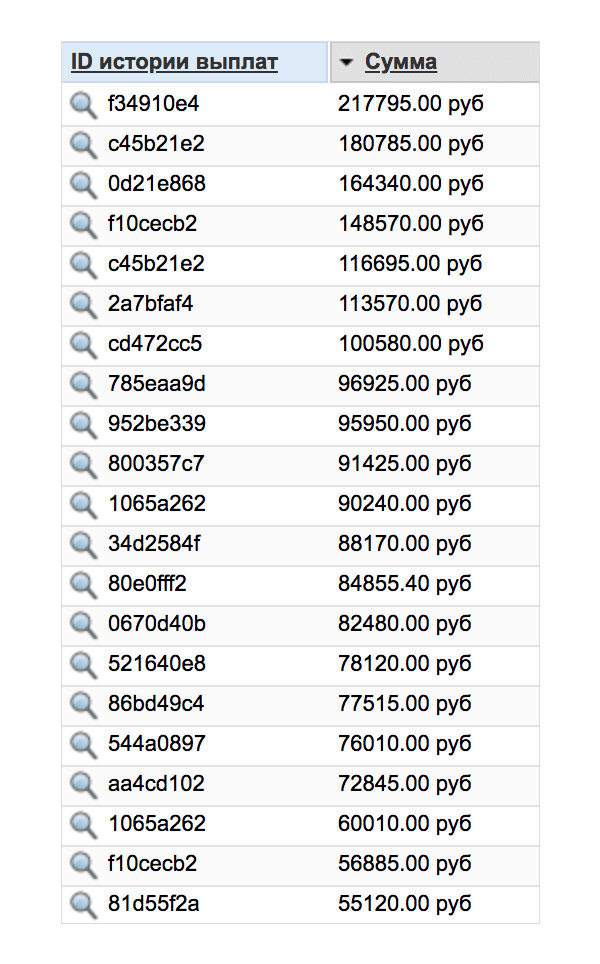600x964 pixels.
Task: Click the 84855.40 руб amount cell
Action: (x=404, y=584)
